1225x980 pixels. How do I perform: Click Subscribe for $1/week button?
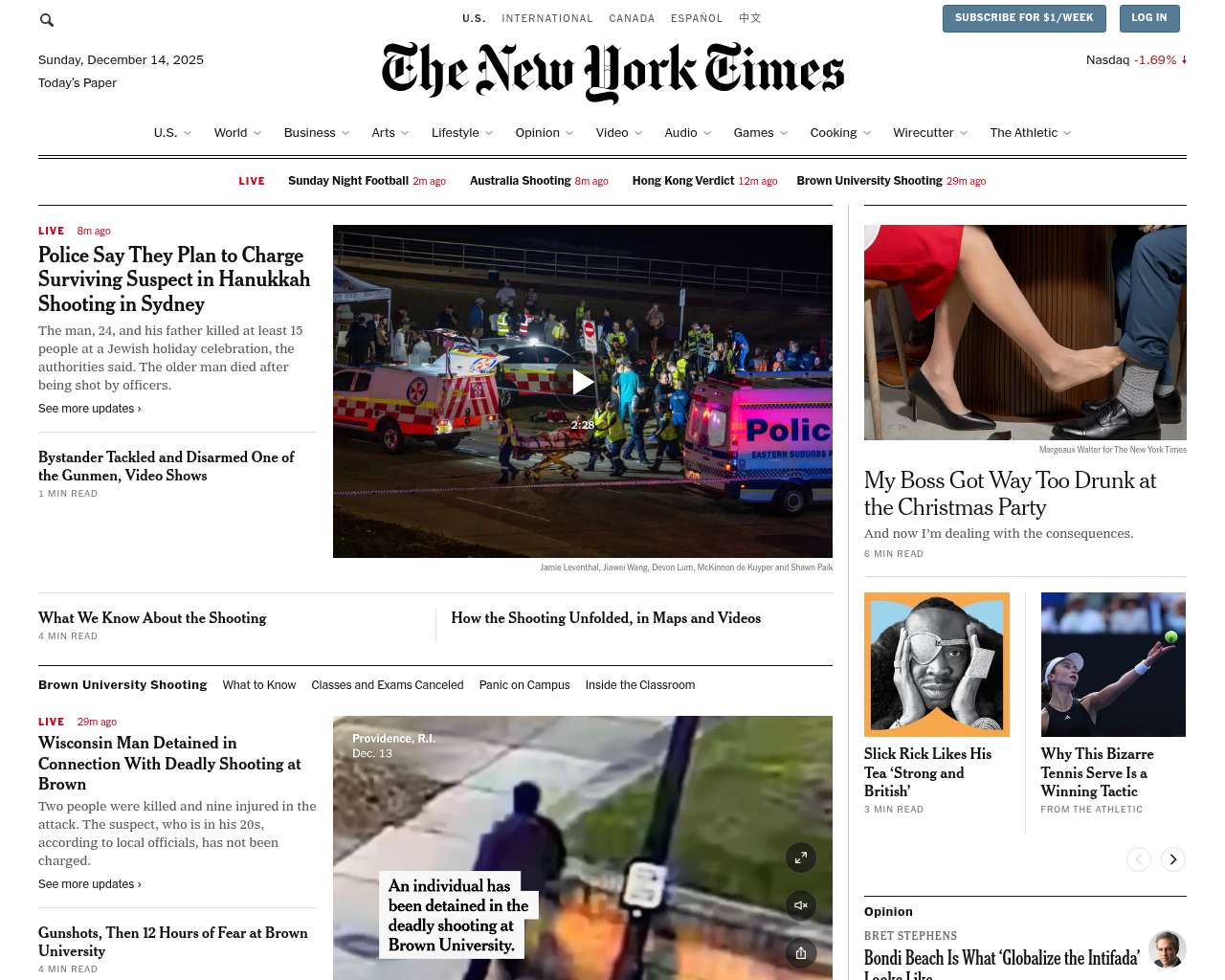pos(1024,18)
